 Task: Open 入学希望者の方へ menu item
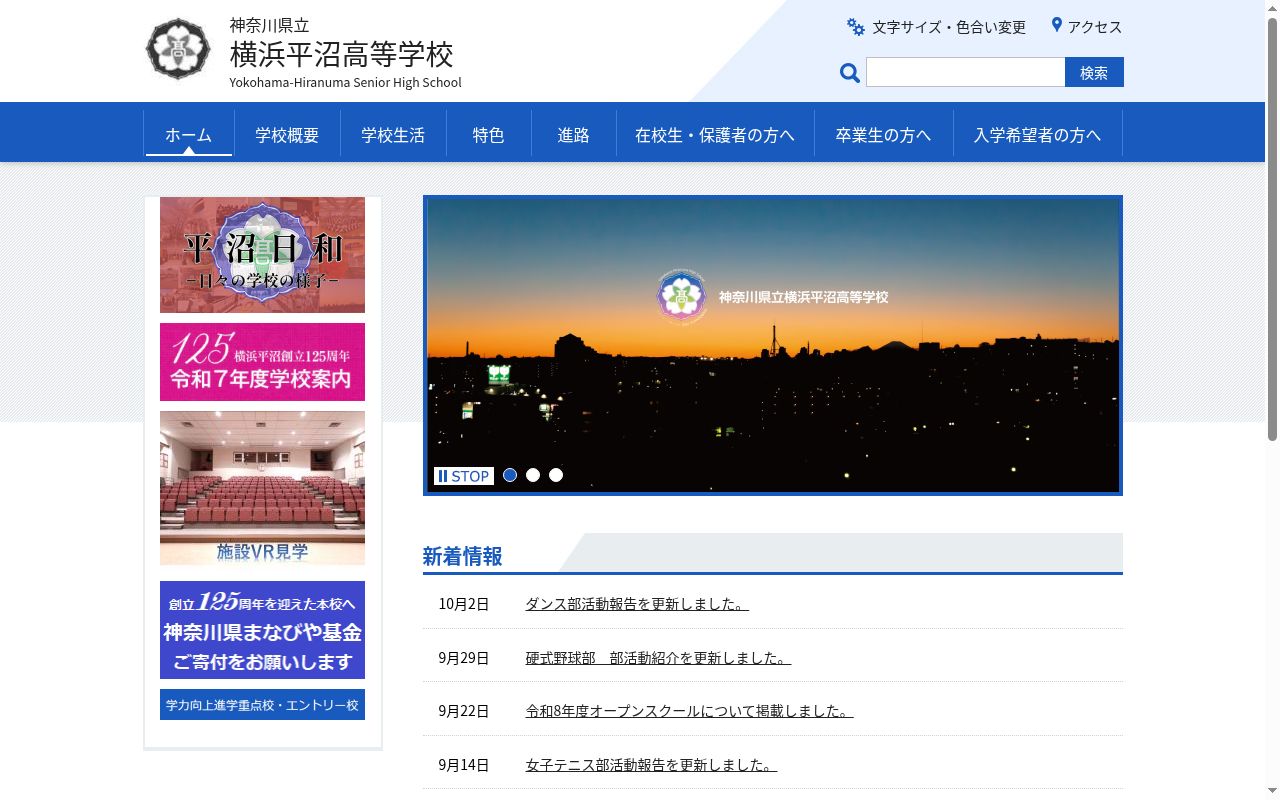coord(1038,134)
